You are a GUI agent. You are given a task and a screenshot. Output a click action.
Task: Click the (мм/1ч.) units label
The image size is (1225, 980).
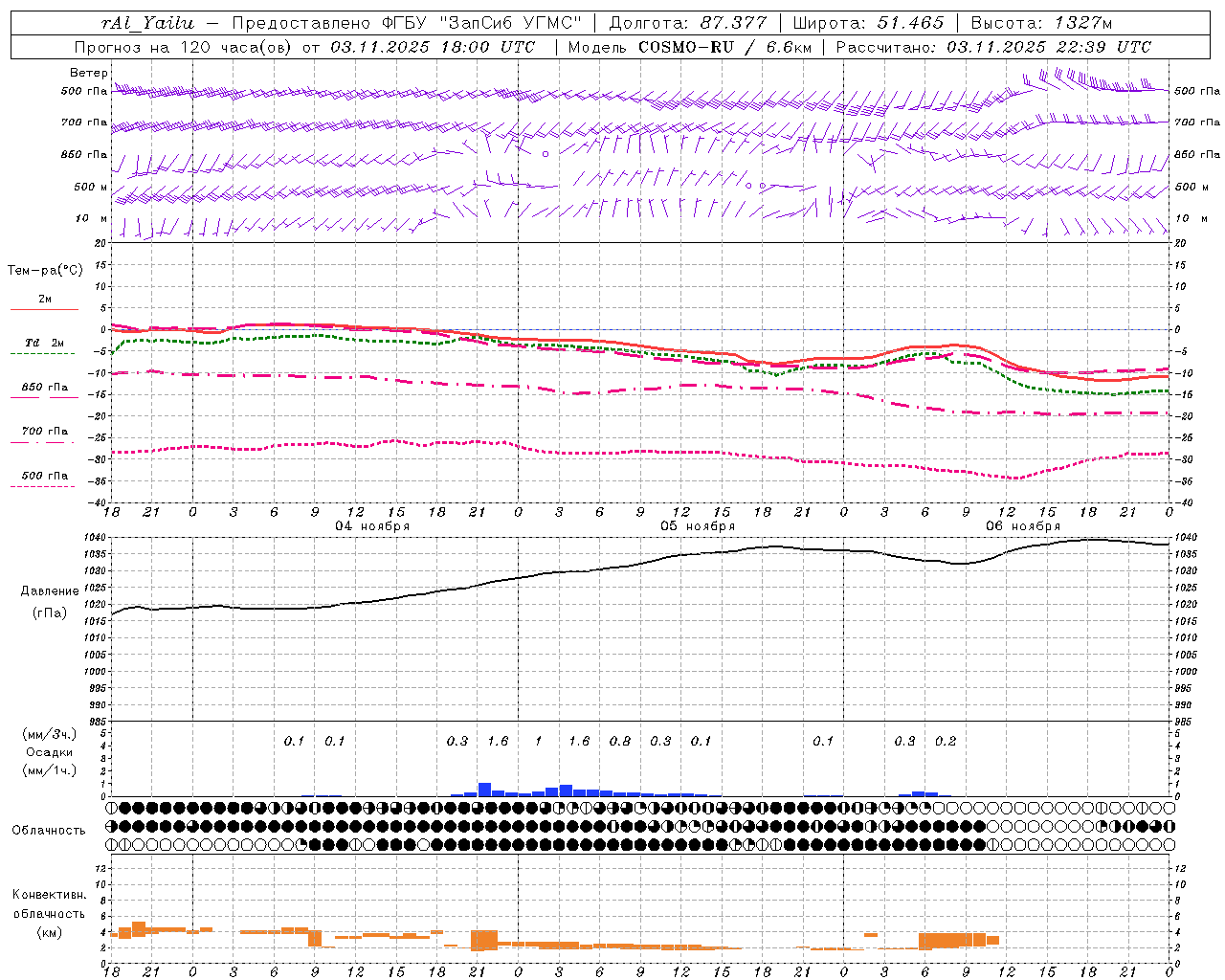point(49,770)
